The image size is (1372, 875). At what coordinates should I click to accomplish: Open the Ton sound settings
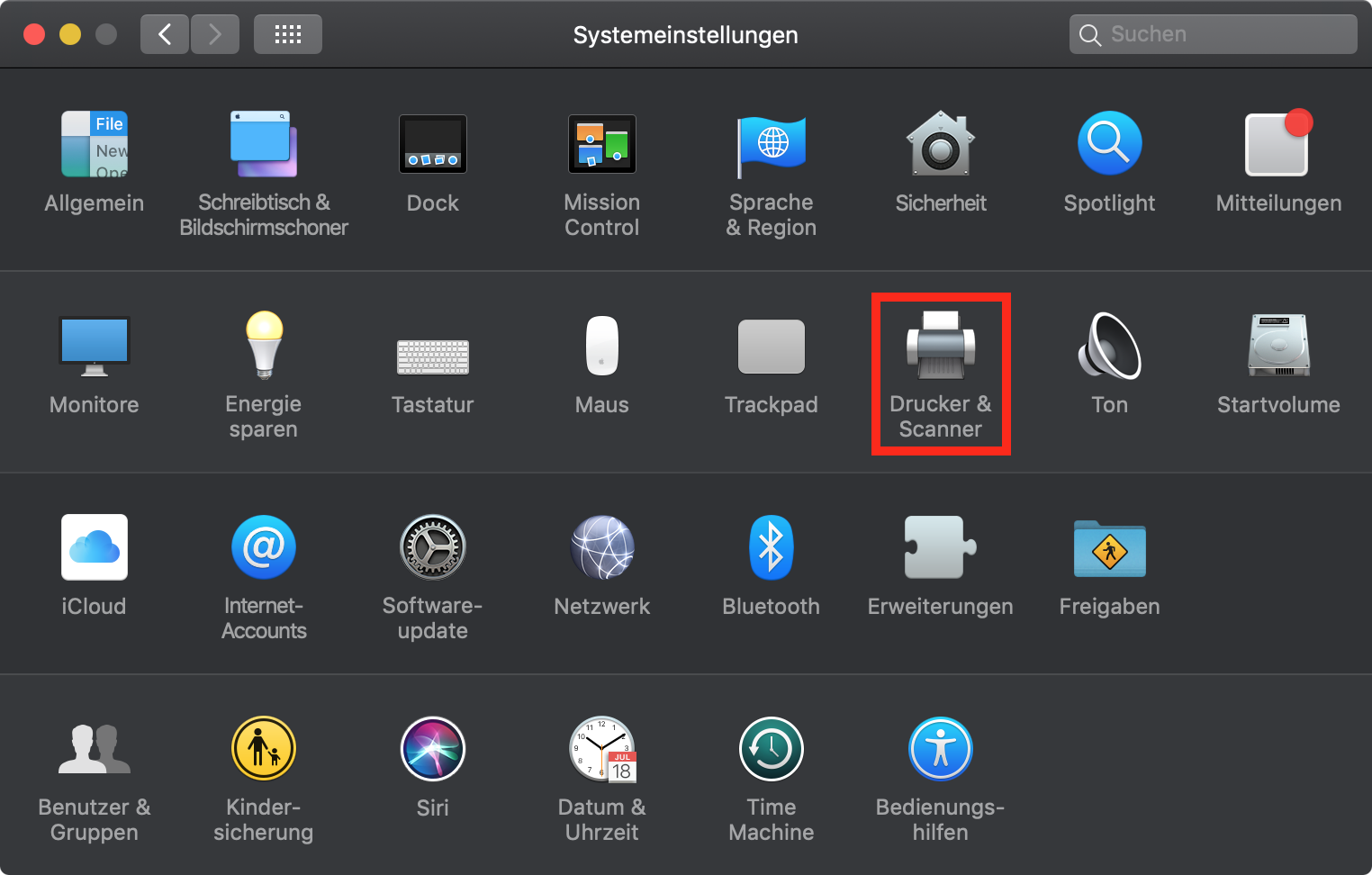pos(1110,346)
